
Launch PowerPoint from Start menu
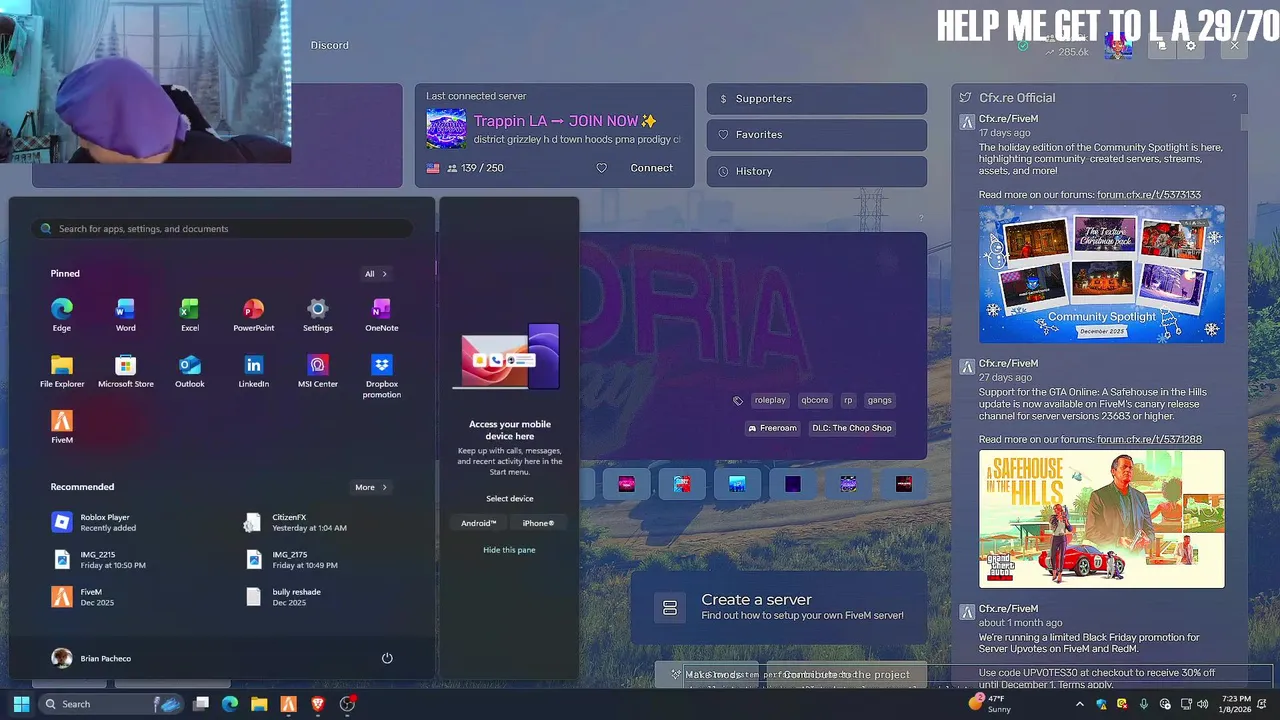pyautogui.click(x=253, y=314)
